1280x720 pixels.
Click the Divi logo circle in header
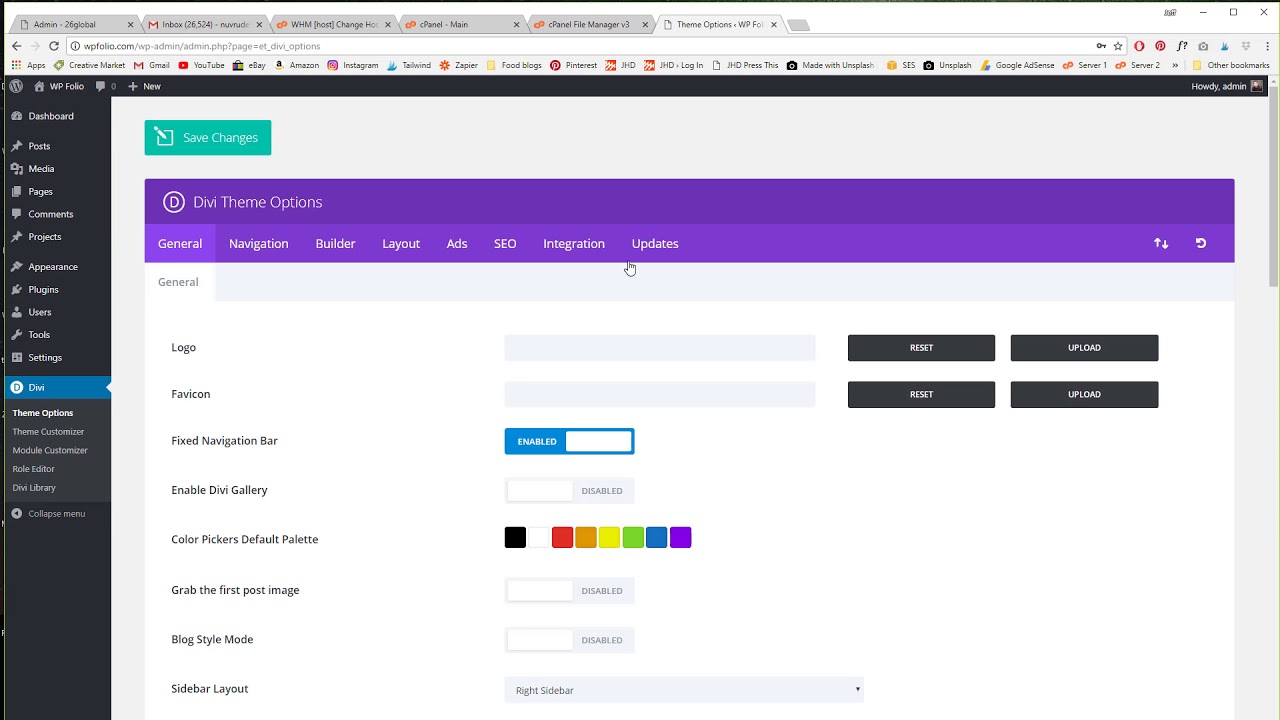click(x=174, y=202)
